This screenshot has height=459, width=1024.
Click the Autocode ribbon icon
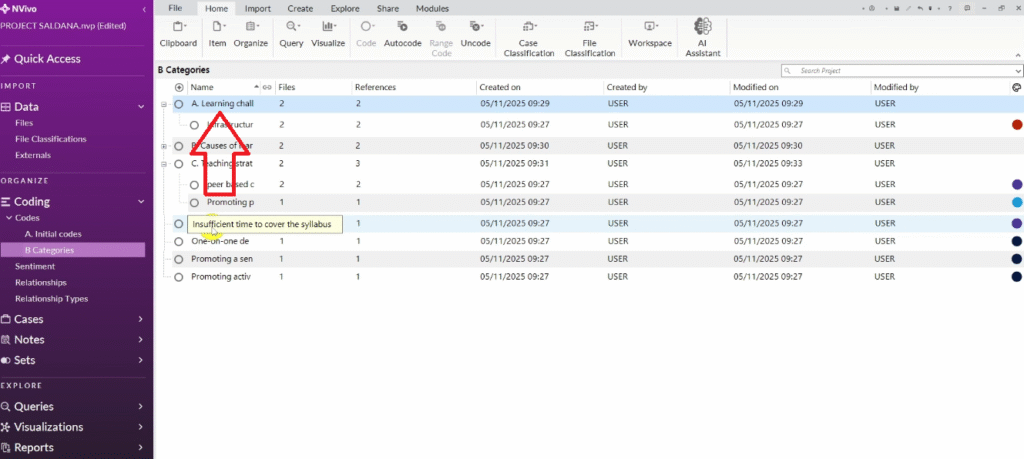point(403,32)
